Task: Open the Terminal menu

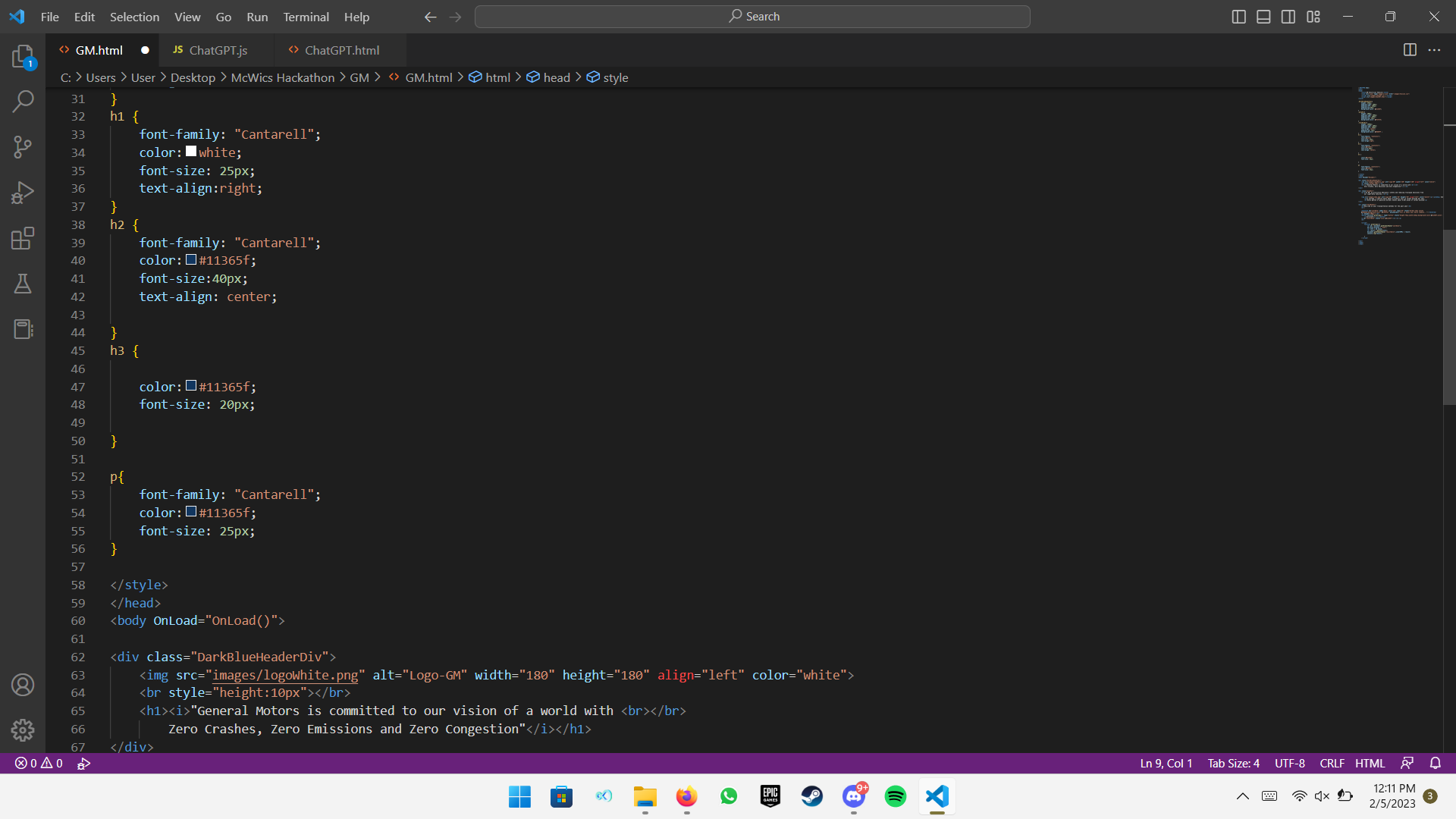Action: [x=306, y=17]
